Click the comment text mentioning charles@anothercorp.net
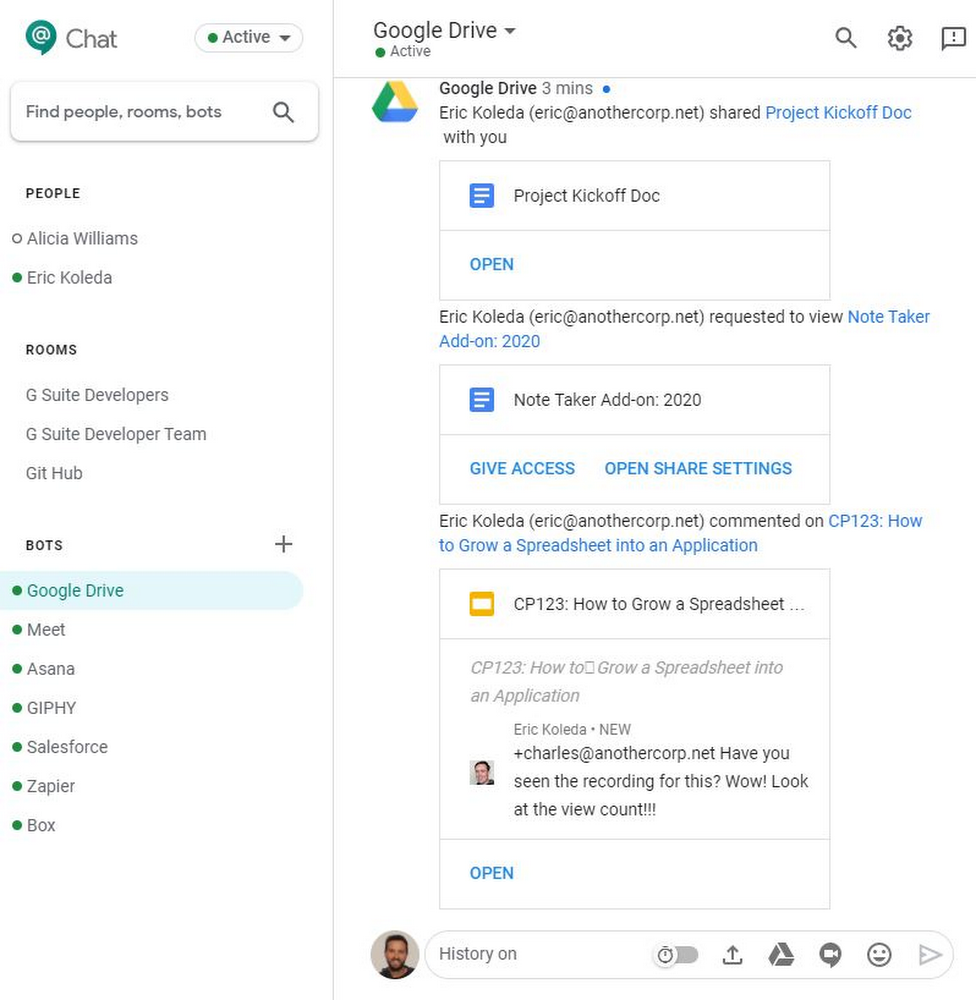This screenshot has width=976, height=1000. [x=661, y=781]
